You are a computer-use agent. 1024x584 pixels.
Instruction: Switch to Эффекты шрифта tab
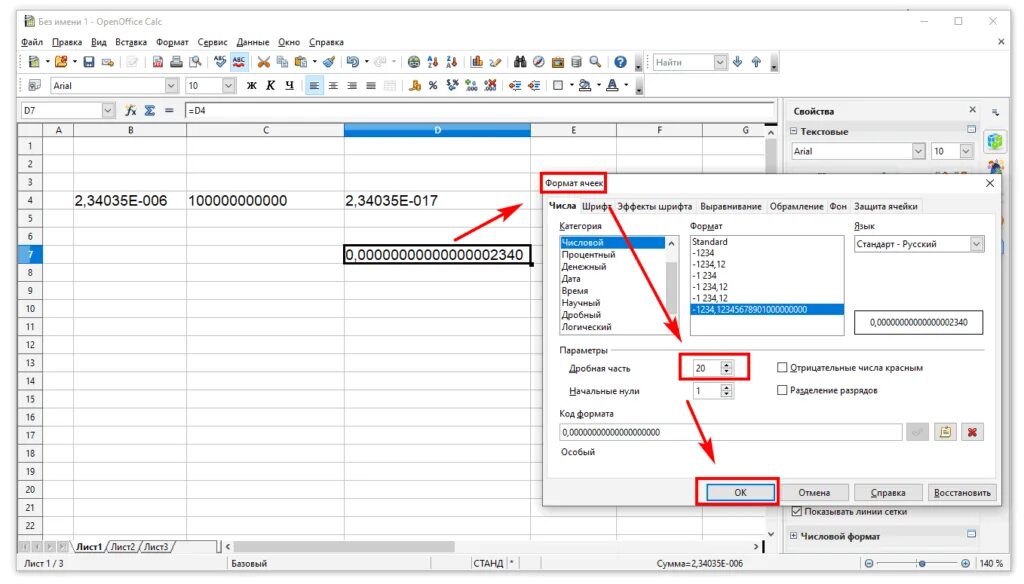click(x=654, y=206)
